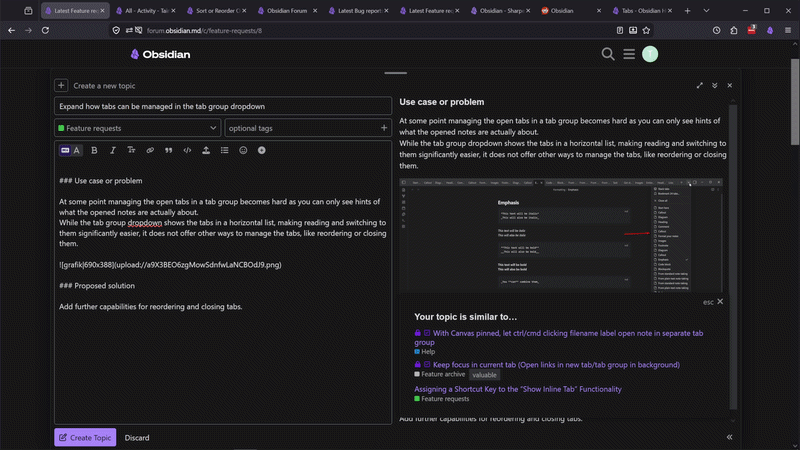This screenshot has width=800, height=450.
Task: Open the heading text size tool
Action: (131, 151)
